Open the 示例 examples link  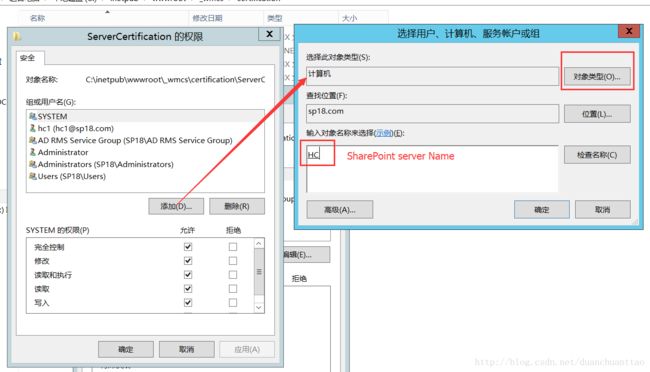click(383, 133)
